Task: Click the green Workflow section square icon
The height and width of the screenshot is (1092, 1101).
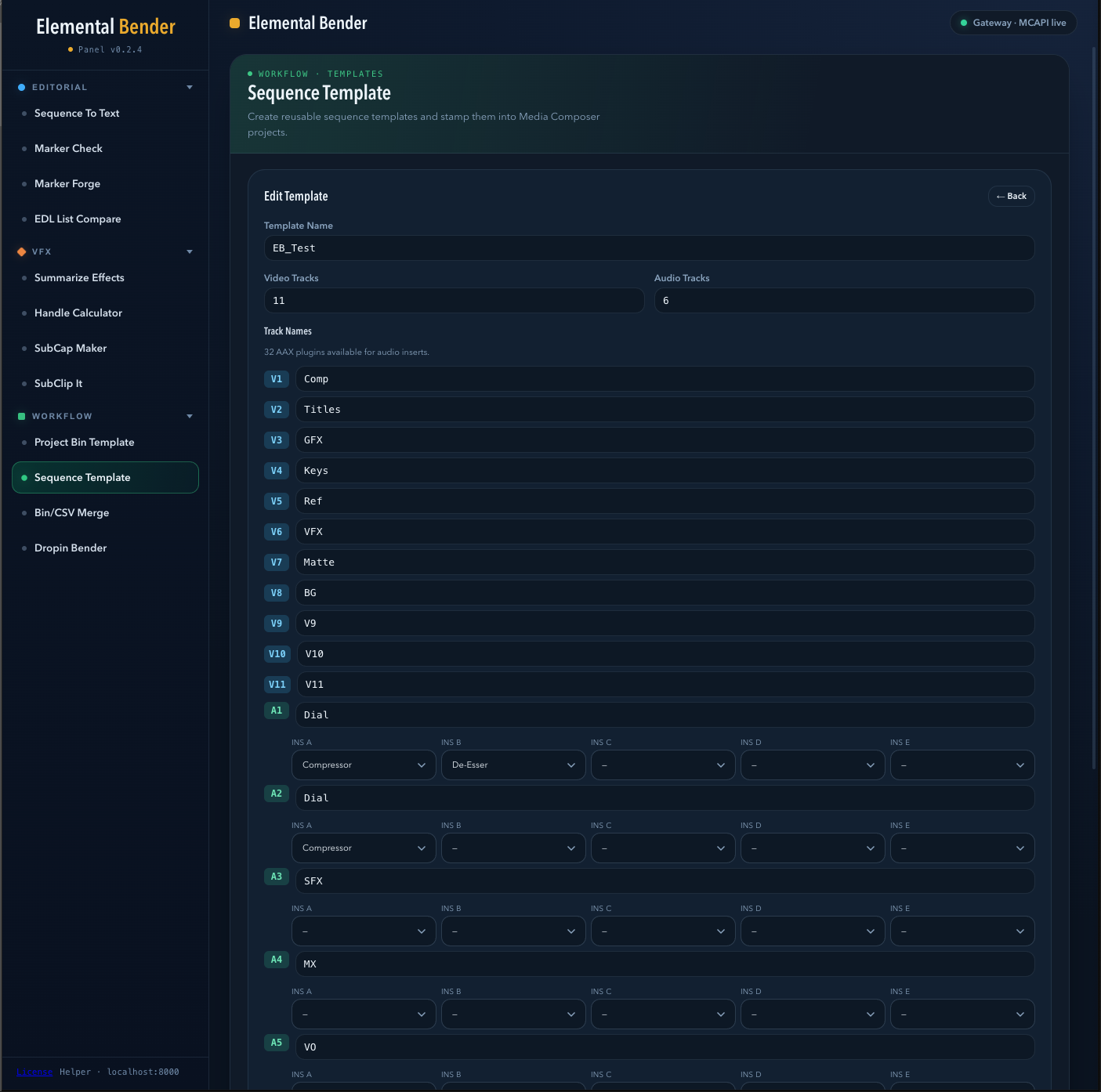Action: click(22, 416)
